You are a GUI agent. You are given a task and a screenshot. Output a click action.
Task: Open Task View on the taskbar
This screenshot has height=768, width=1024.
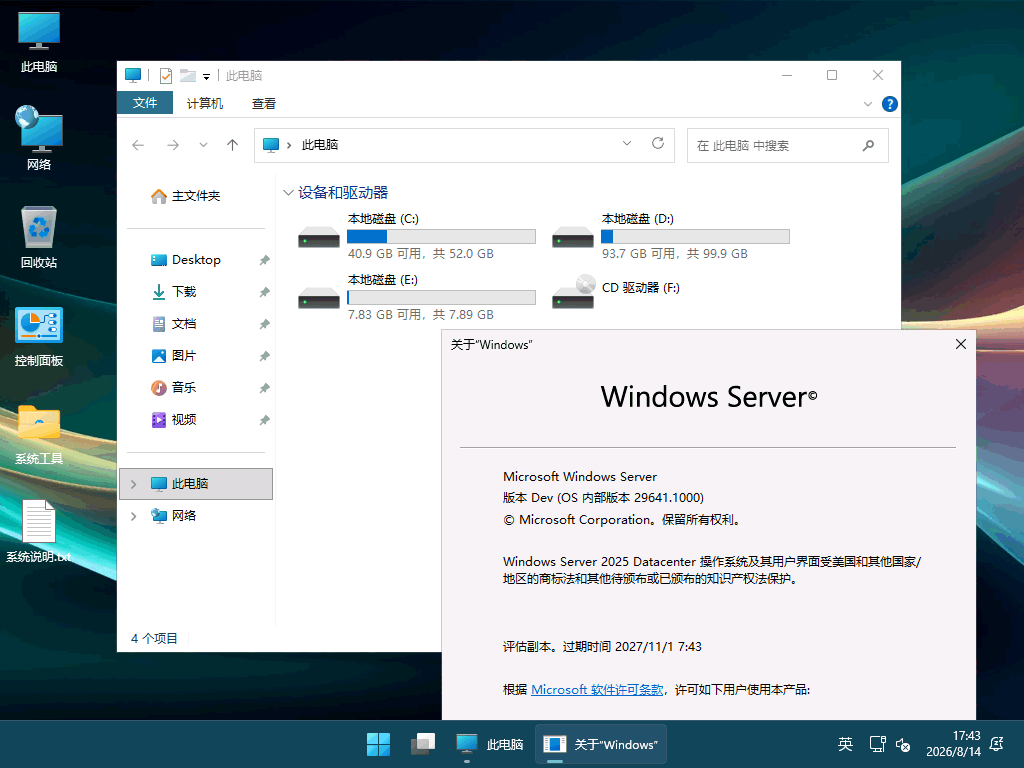pyautogui.click(x=423, y=744)
